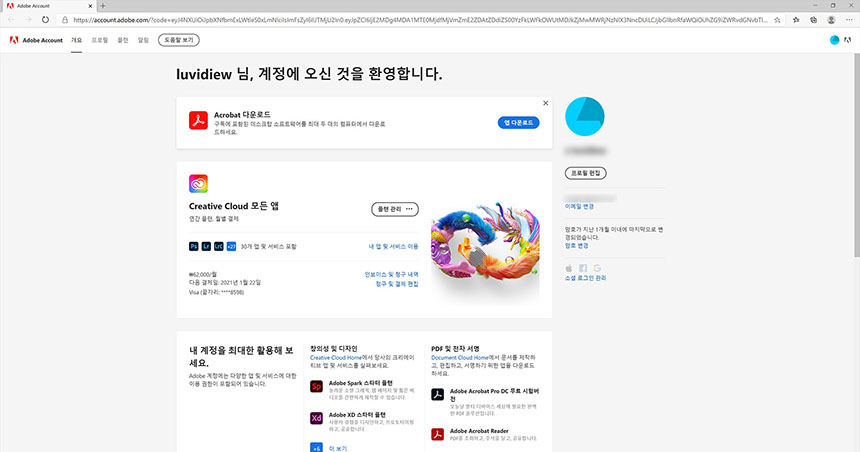Screen dimensions: 860x452
Task: Click the Creative Cloud rainbow icon
Action: pyautogui.click(x=198, y=184)
